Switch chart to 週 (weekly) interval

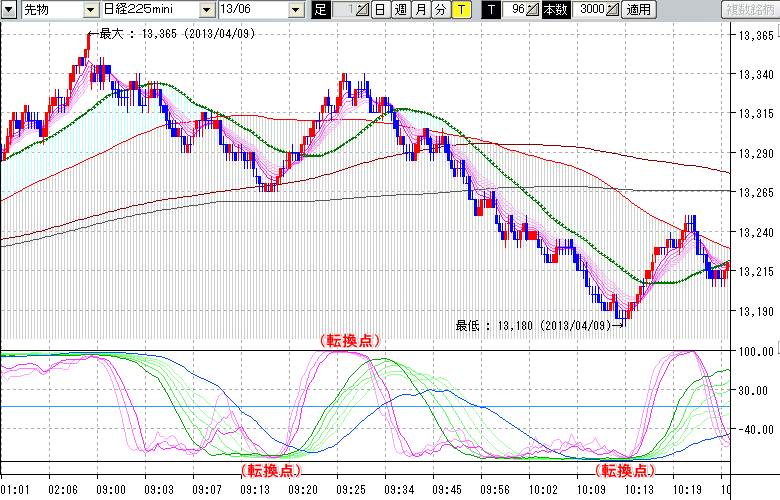pyautogui.click(x=400, y=10)
